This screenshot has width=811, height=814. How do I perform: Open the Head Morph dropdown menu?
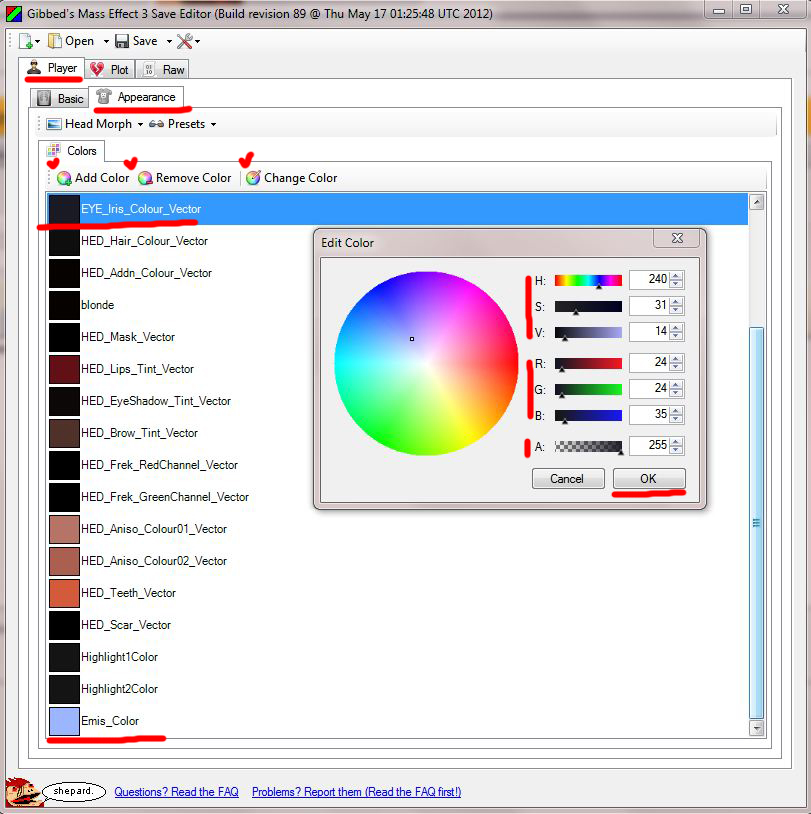(x=94, y=124)
